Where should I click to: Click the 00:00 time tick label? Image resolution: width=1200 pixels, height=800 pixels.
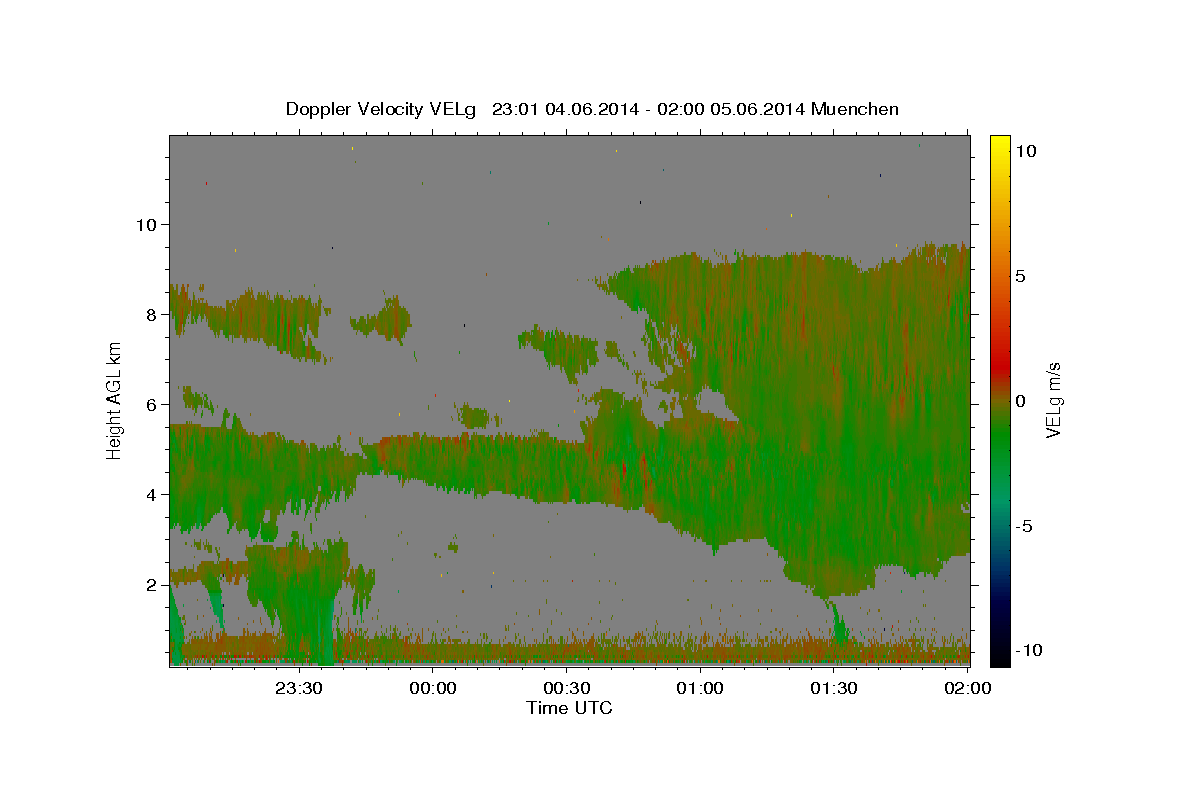(433, 688)
